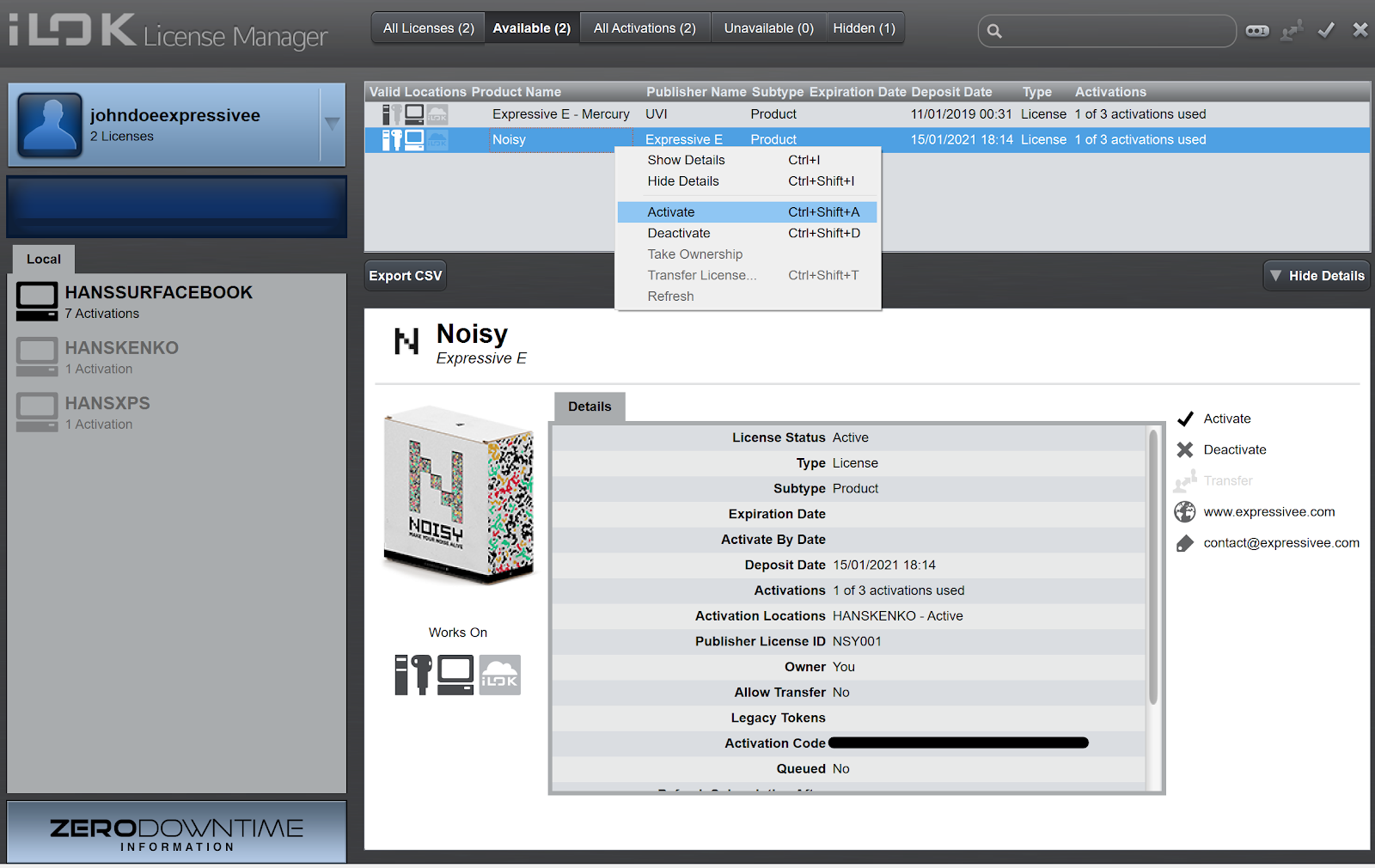Viewport: 1375px width, 868px height.
Task: Sort by Product Name column header
Action: [x=516, y=92]
